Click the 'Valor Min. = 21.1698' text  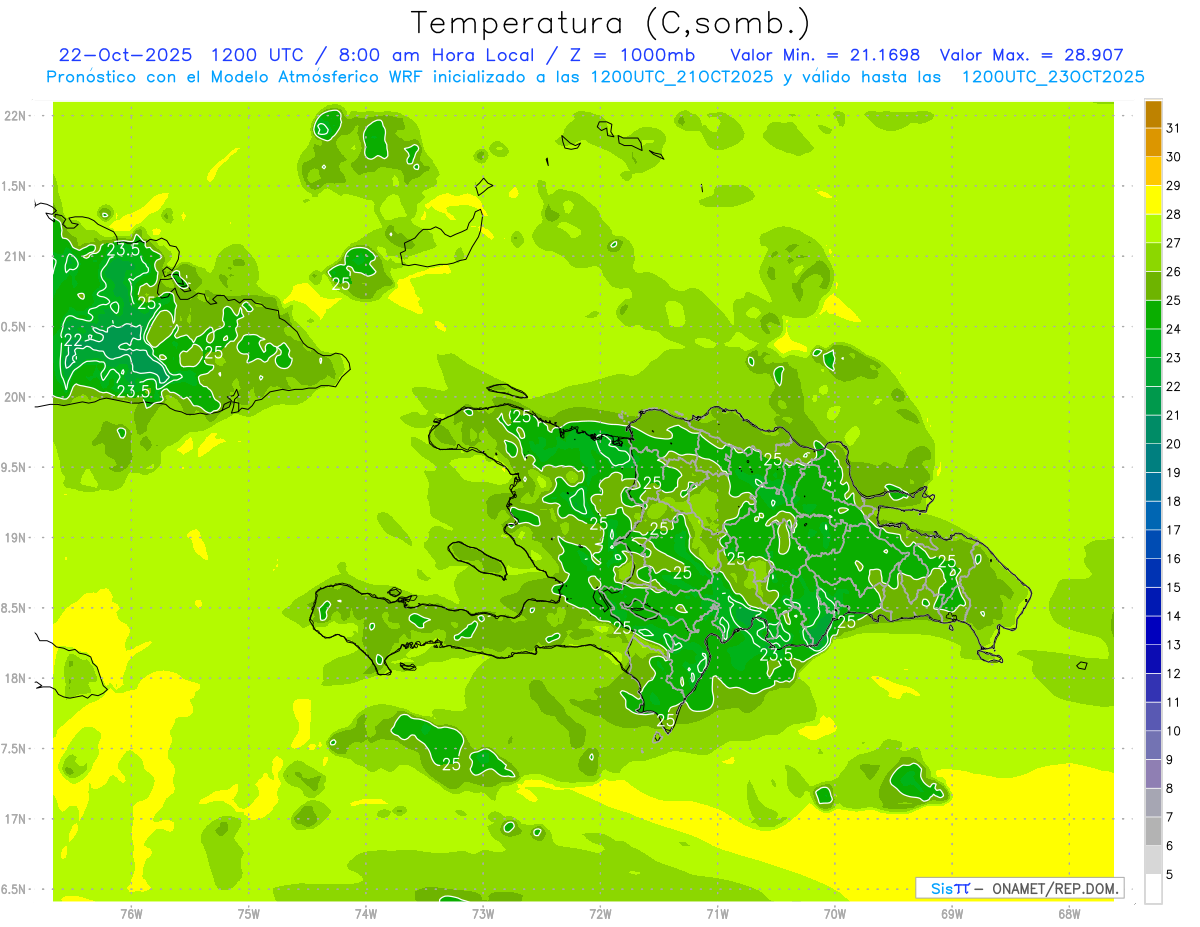825,55
